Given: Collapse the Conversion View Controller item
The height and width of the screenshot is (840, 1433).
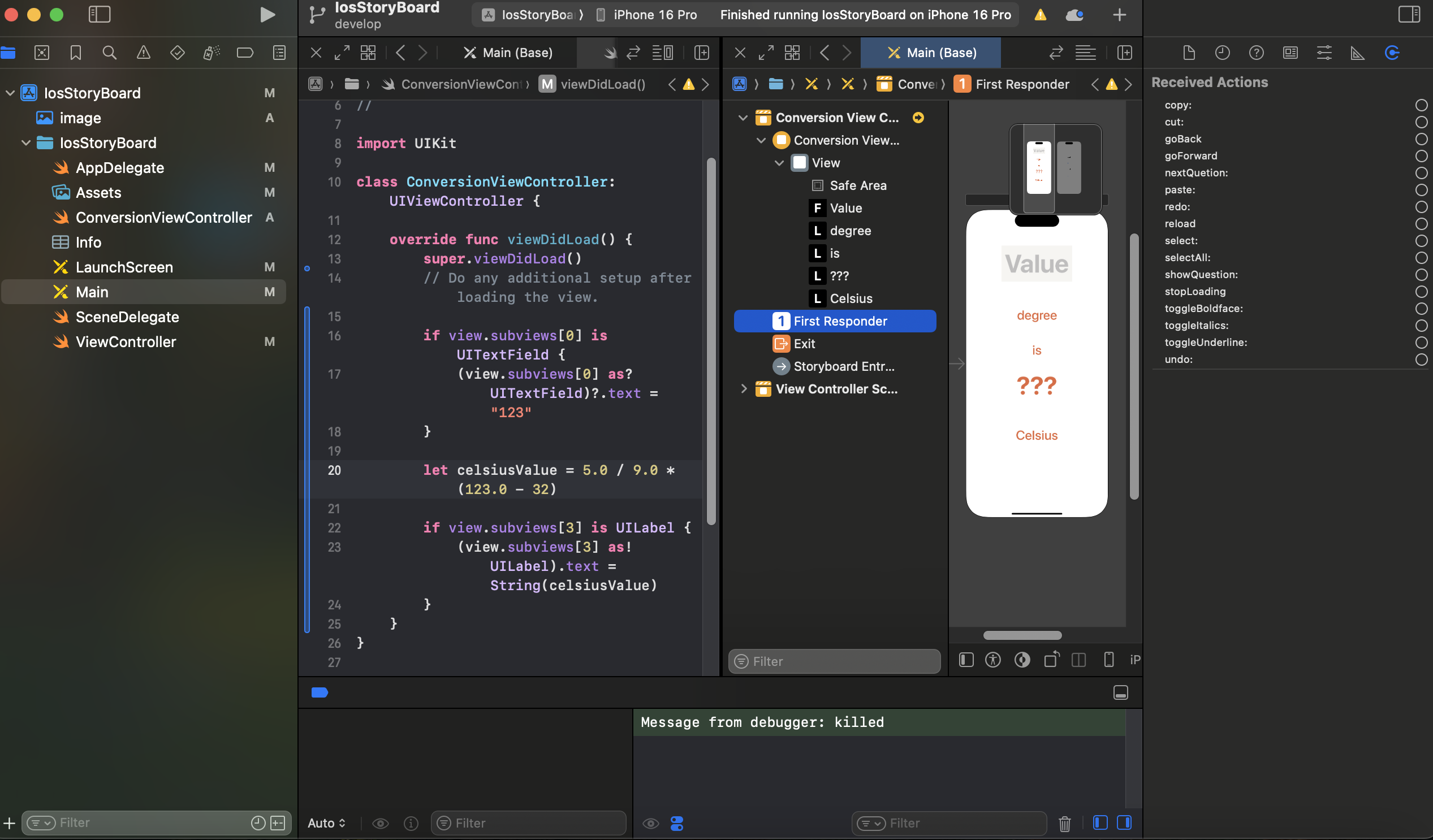Looking at the screenshot, I should point(761,140).
